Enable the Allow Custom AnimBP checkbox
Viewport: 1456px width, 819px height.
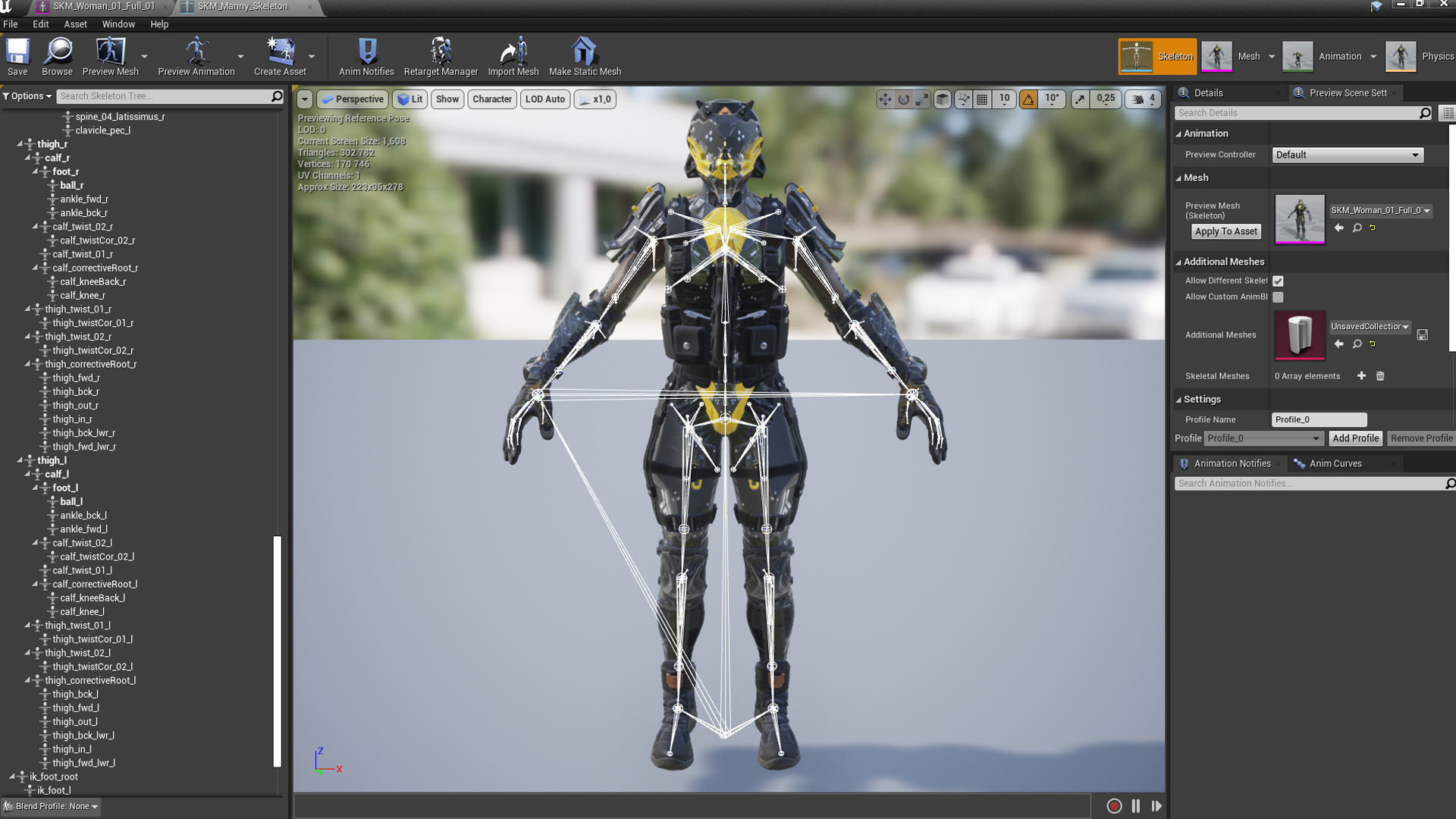[1278, 297]
